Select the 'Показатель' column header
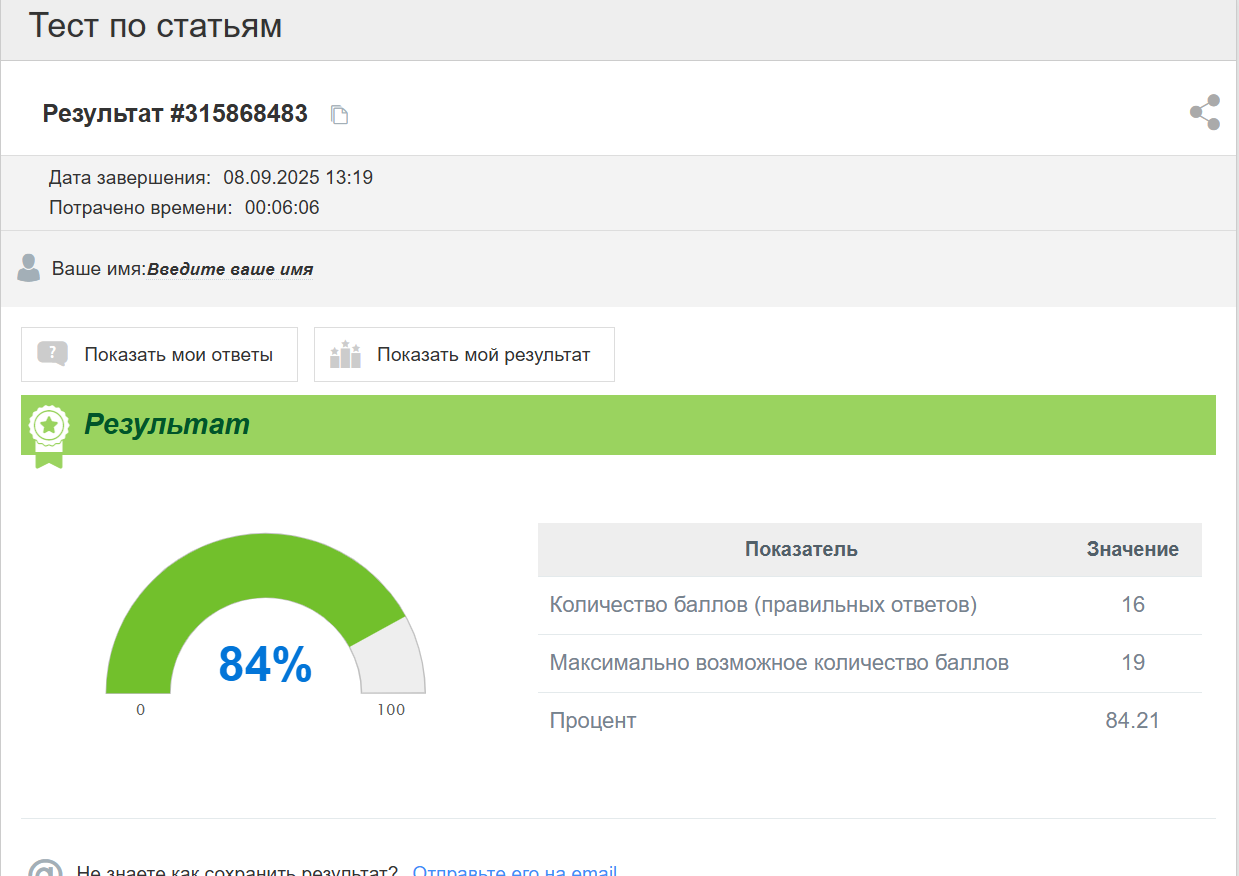The height and width of the screenshot is (876, 1239). pos(800,549)
